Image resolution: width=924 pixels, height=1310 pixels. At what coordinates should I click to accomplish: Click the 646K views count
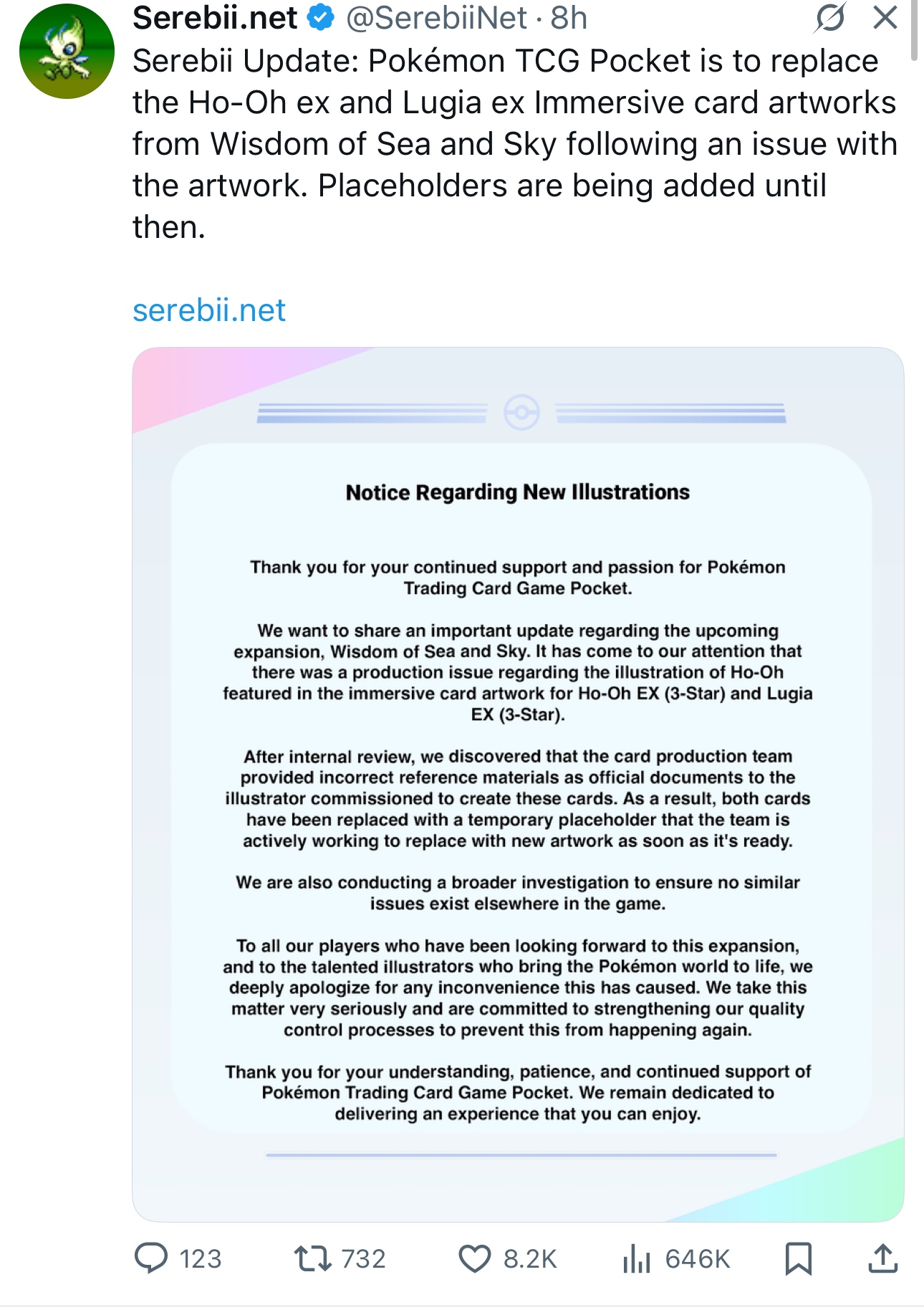click(x=697, y=1259)
